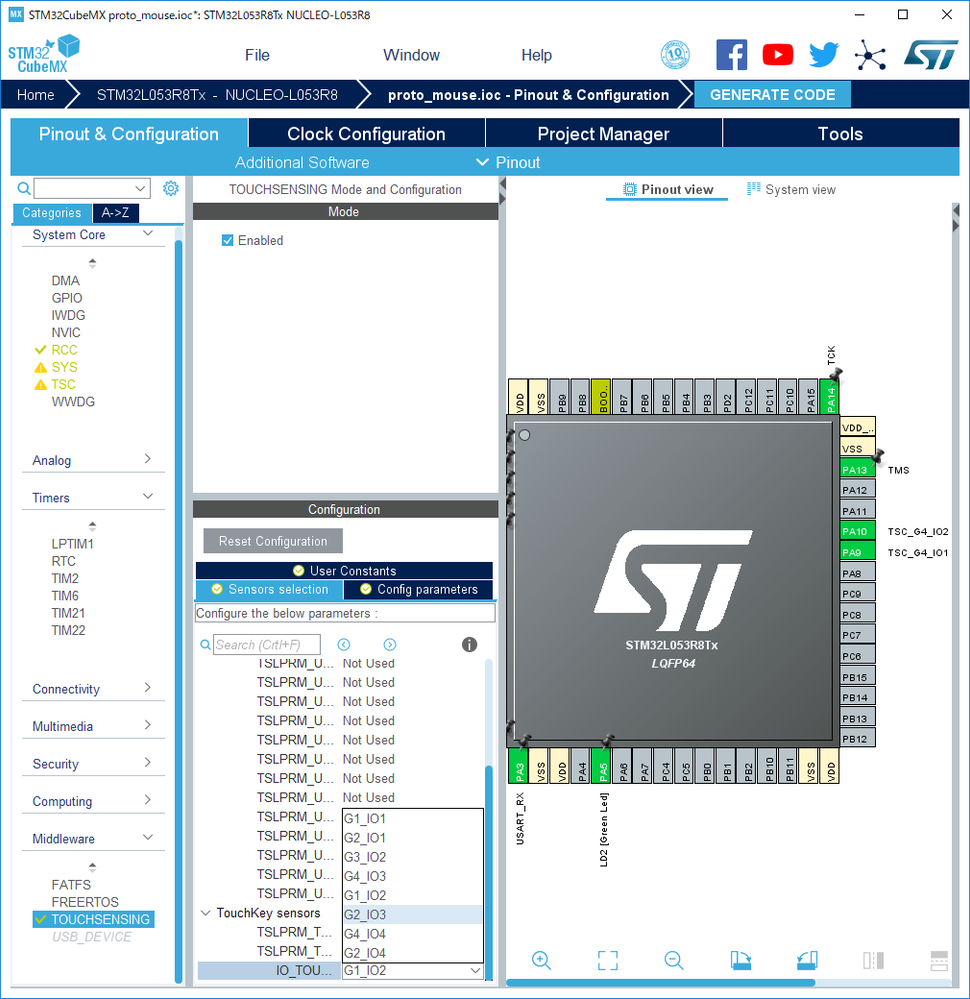The height and width of the screenshot is (999, 970).
Task: Open the Twitter link icon
Action: point(823,55)
